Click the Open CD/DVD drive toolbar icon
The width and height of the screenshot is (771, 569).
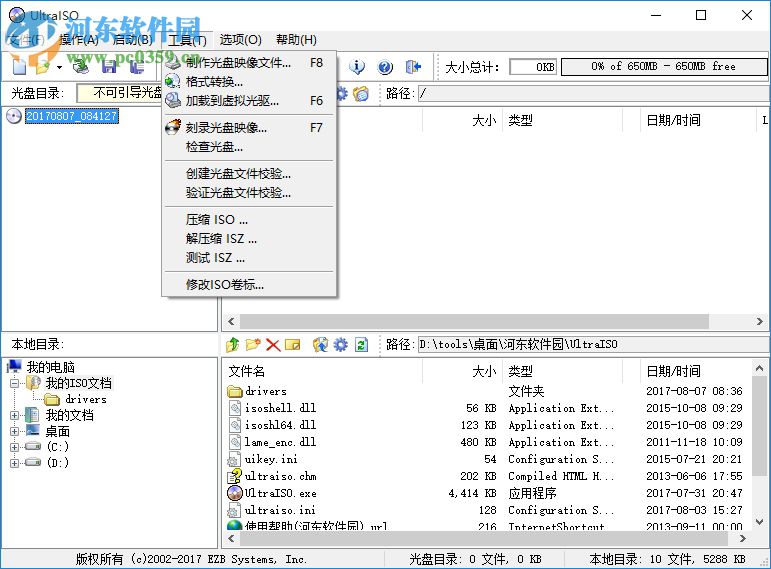point(81,66)
